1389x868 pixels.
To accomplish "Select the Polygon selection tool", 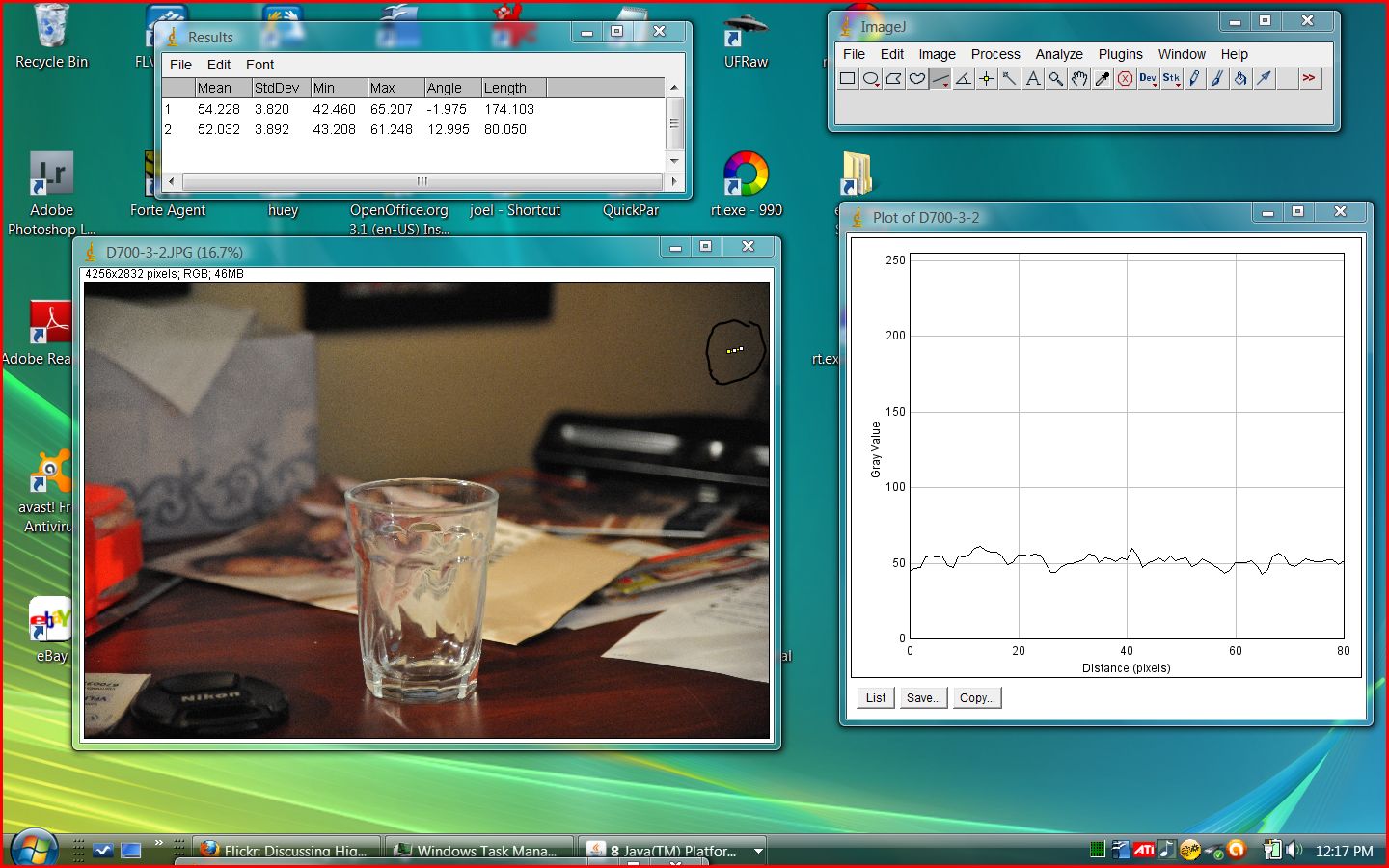I will click(894, 79).
